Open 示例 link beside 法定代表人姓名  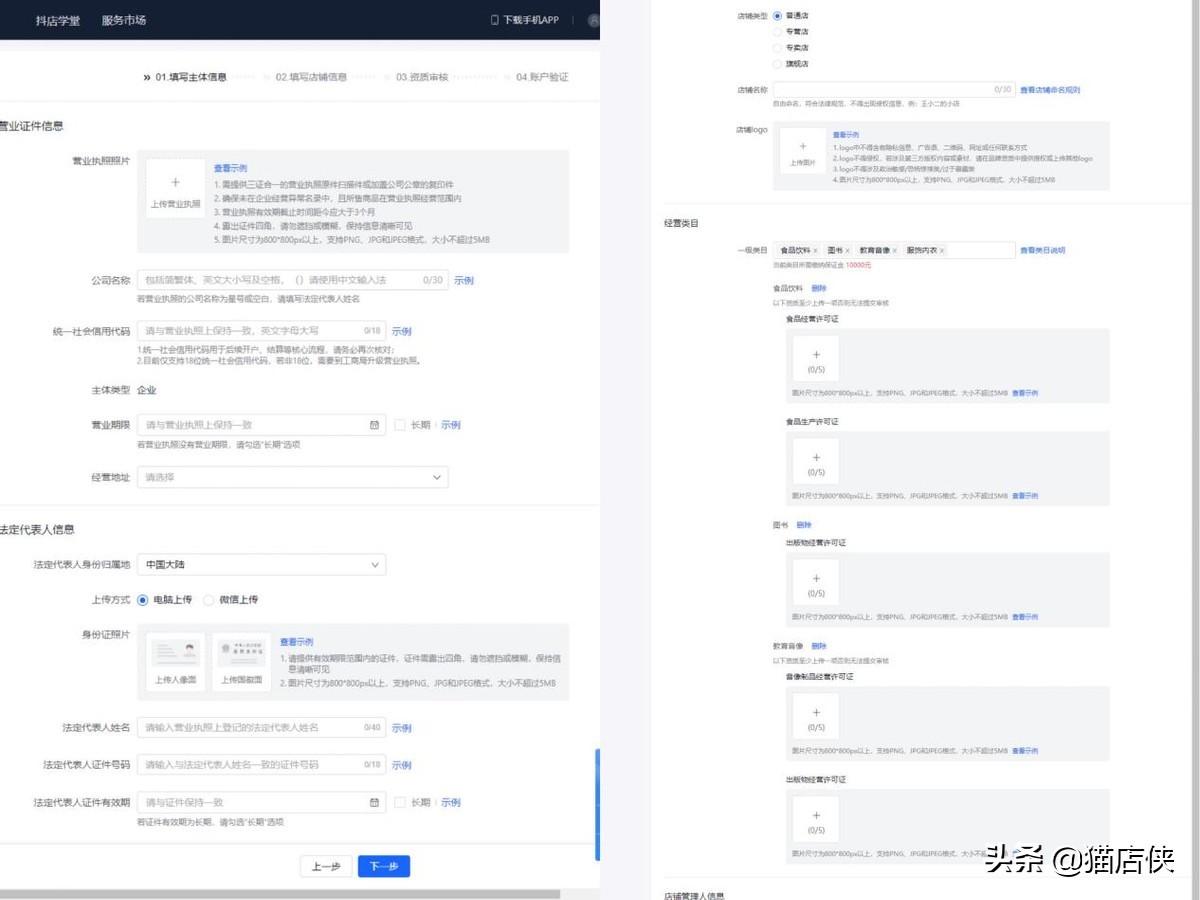pos(401,728)
